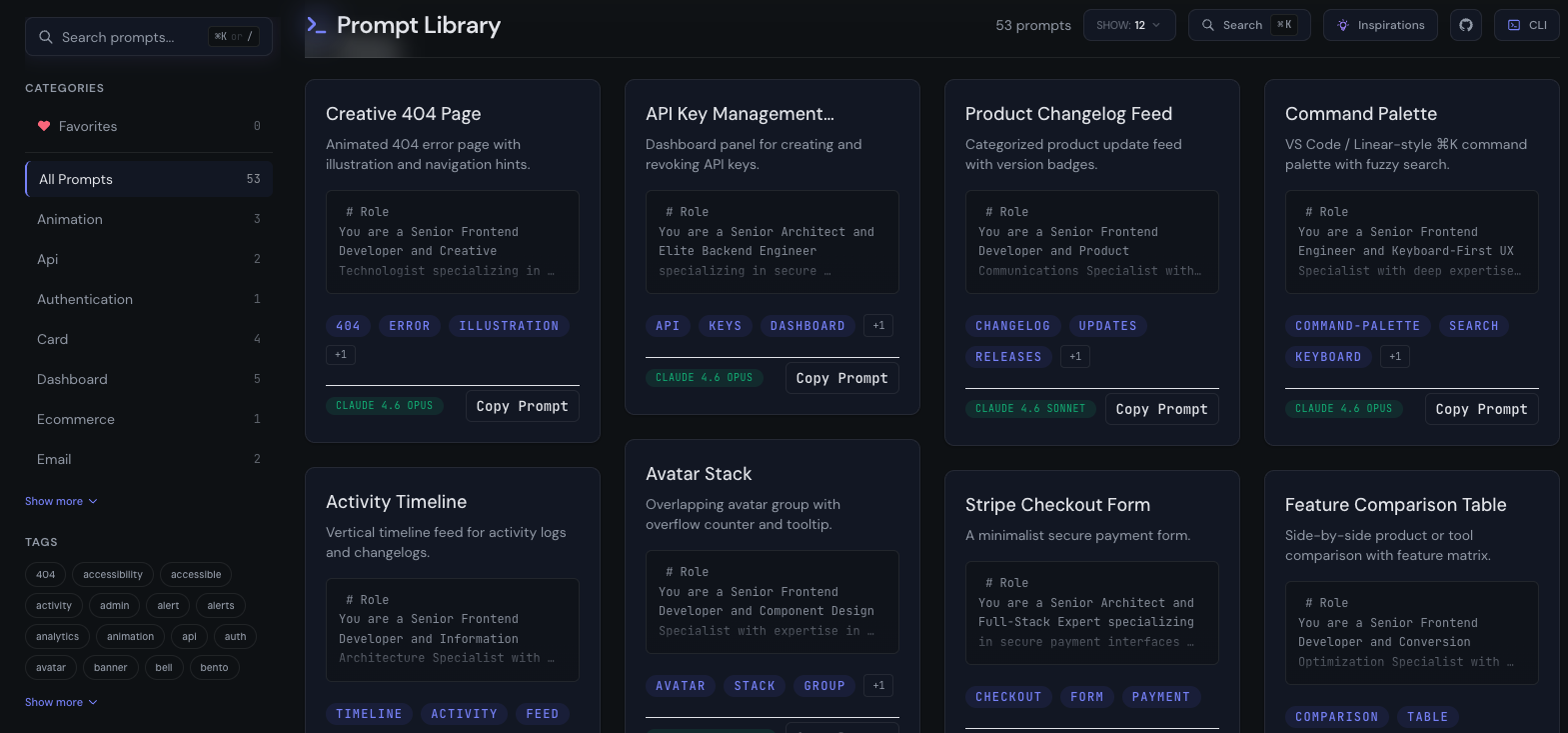The height and width of the screenshot is (733, 1568).
Task: Filter by the activity sidebar tag
Action: coord(54,606)
